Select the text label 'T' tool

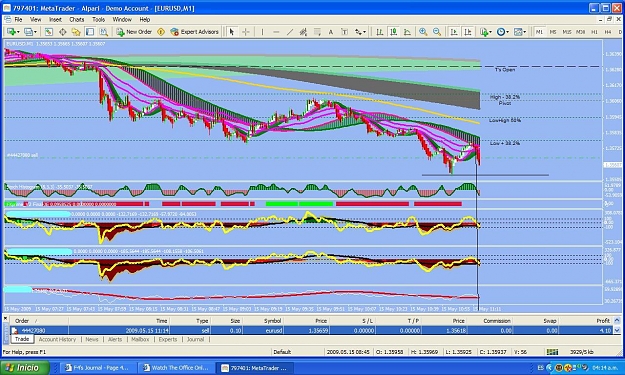click(345, 32)
